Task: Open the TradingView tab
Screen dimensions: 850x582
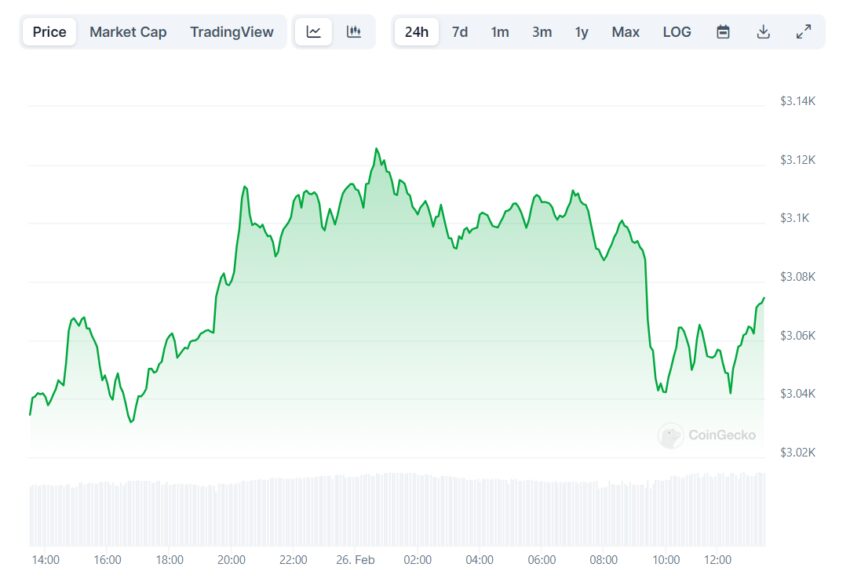Action: tap(231, 32)
